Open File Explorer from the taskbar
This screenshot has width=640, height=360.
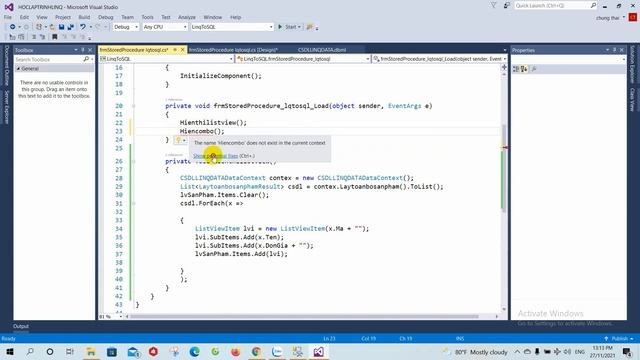pyautogui.click(x=91, y=351)
